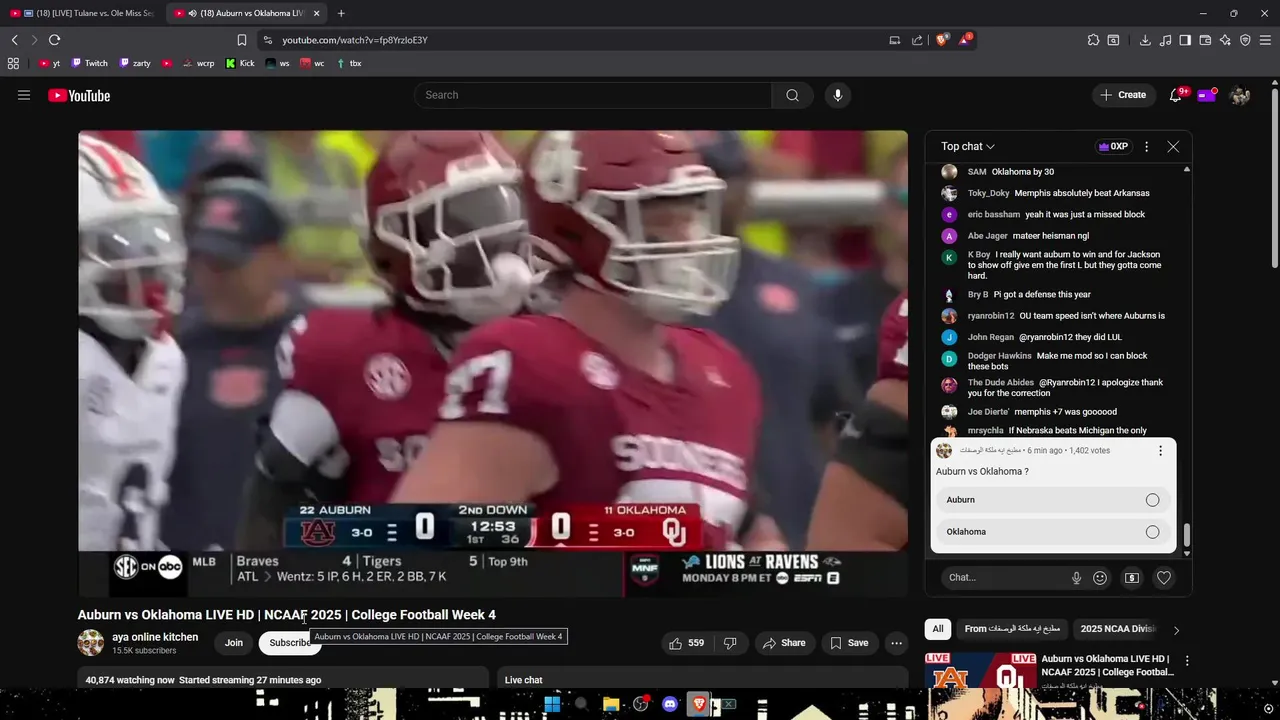Send a heart reaction in chat
Image resolution: width=1280 pixels, height=720 pixels.
(x=1164, y=577)
